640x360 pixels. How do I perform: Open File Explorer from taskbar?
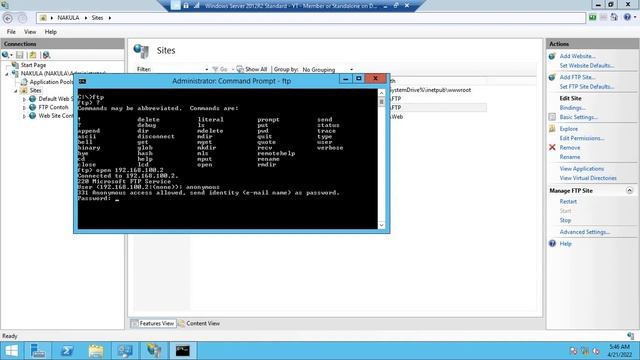pyautogui.click(x=96, y=351)
